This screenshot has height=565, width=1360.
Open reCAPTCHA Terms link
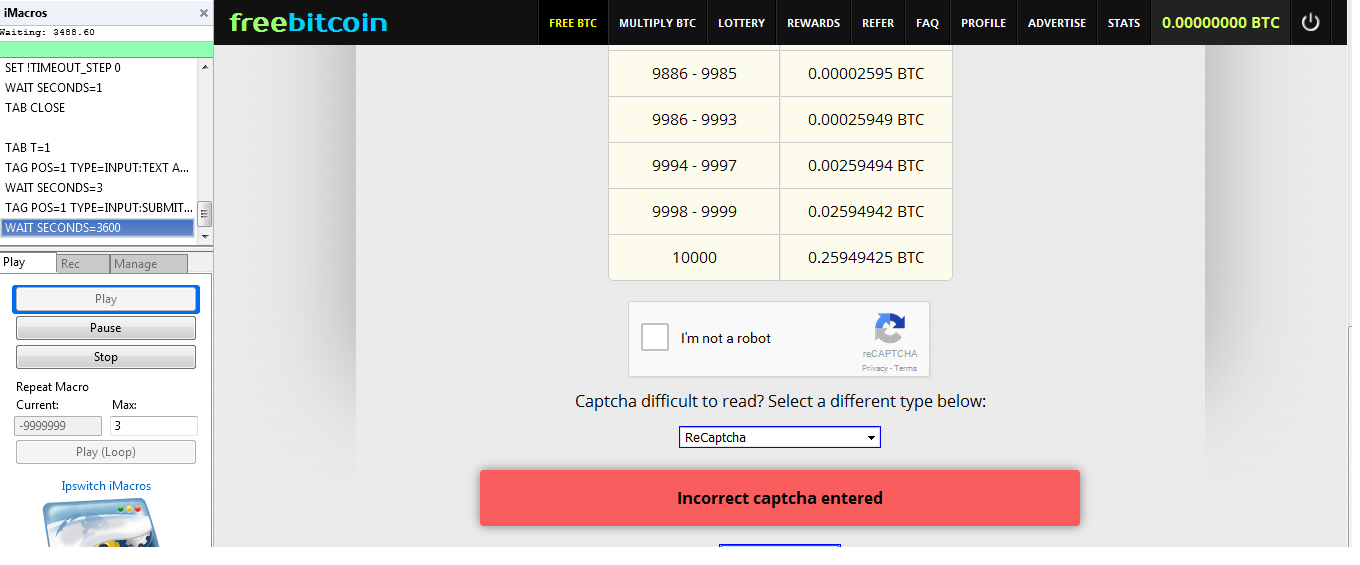click(906, 368)
